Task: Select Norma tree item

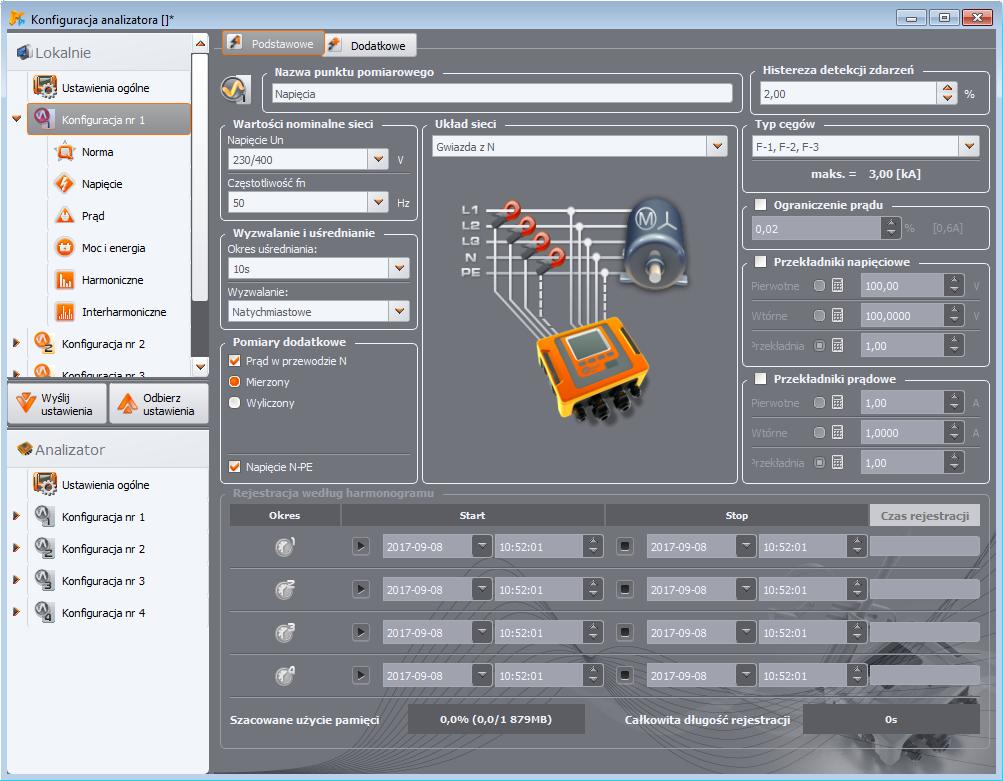Action: pyautogui.click(x=97, y=152)
